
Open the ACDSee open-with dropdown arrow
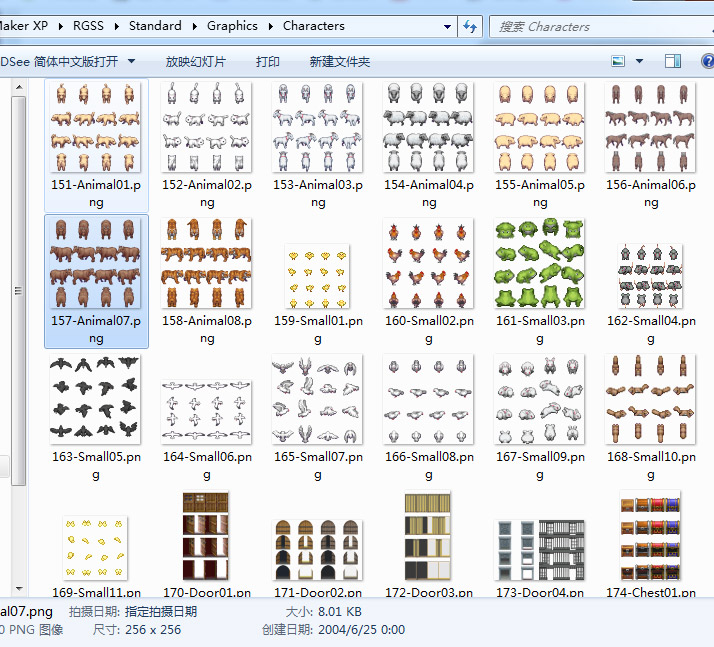click(131, 61)
